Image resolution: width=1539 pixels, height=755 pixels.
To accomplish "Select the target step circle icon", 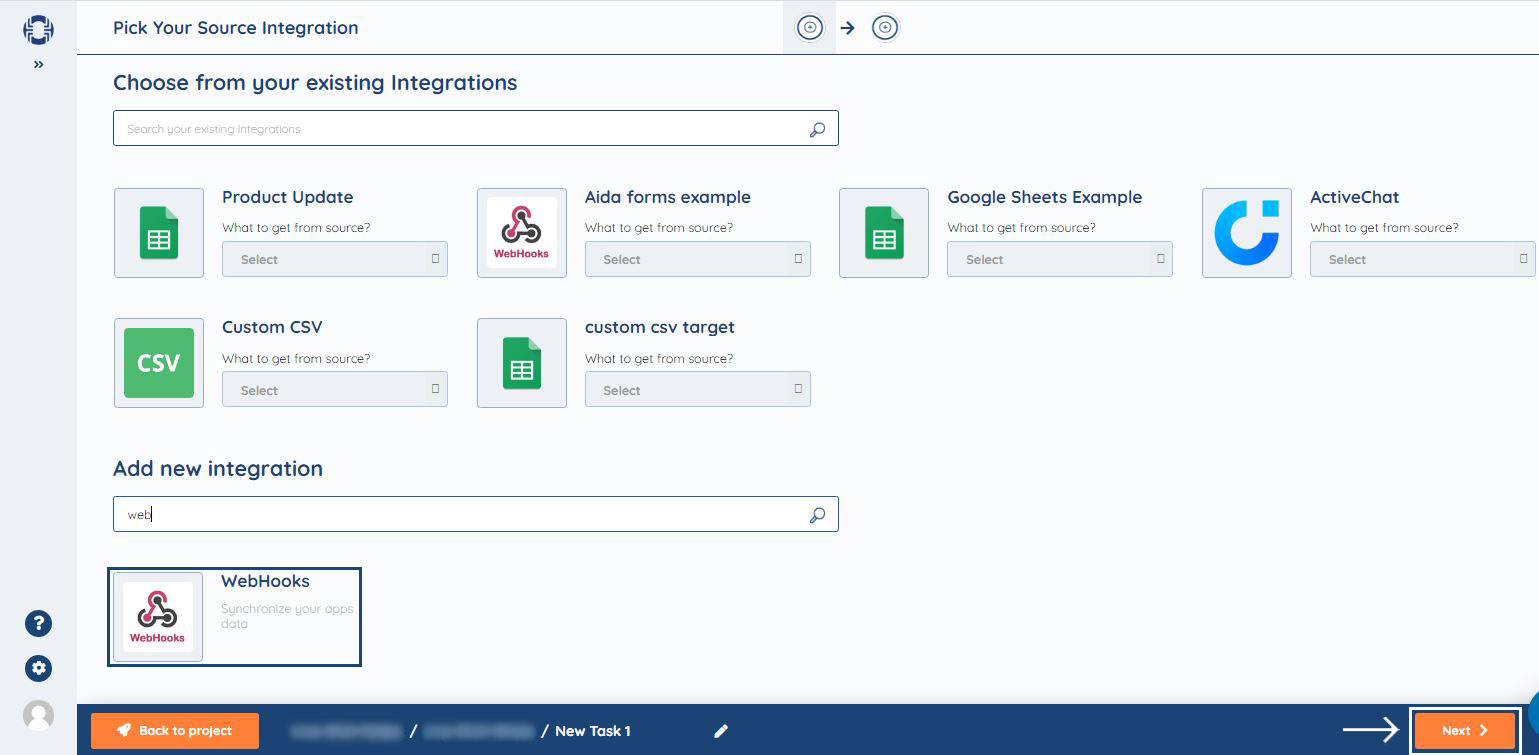I will pyautogui.click(x=884, y=28).
